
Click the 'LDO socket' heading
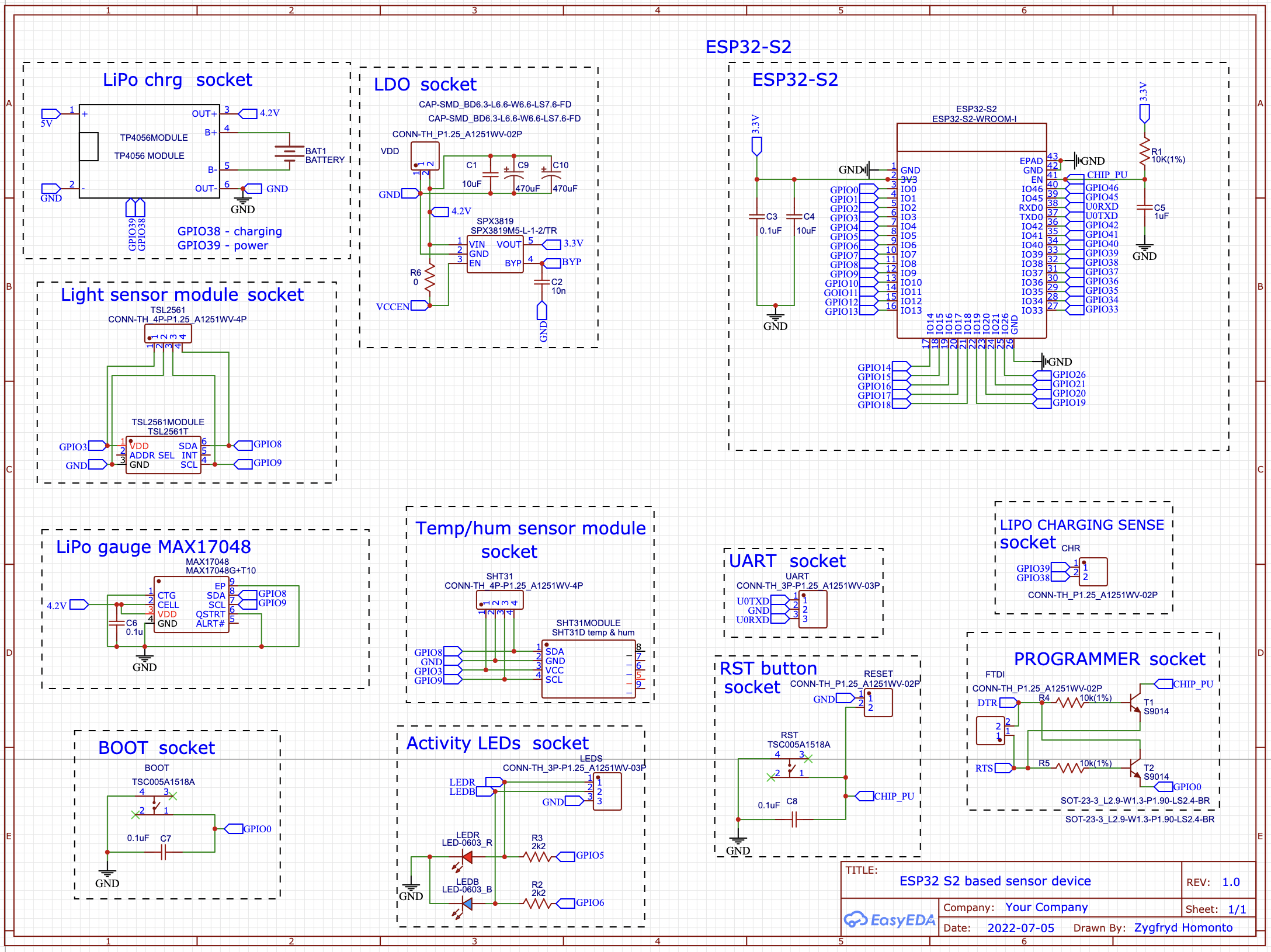pyautogui.click(x=425, y=84)
